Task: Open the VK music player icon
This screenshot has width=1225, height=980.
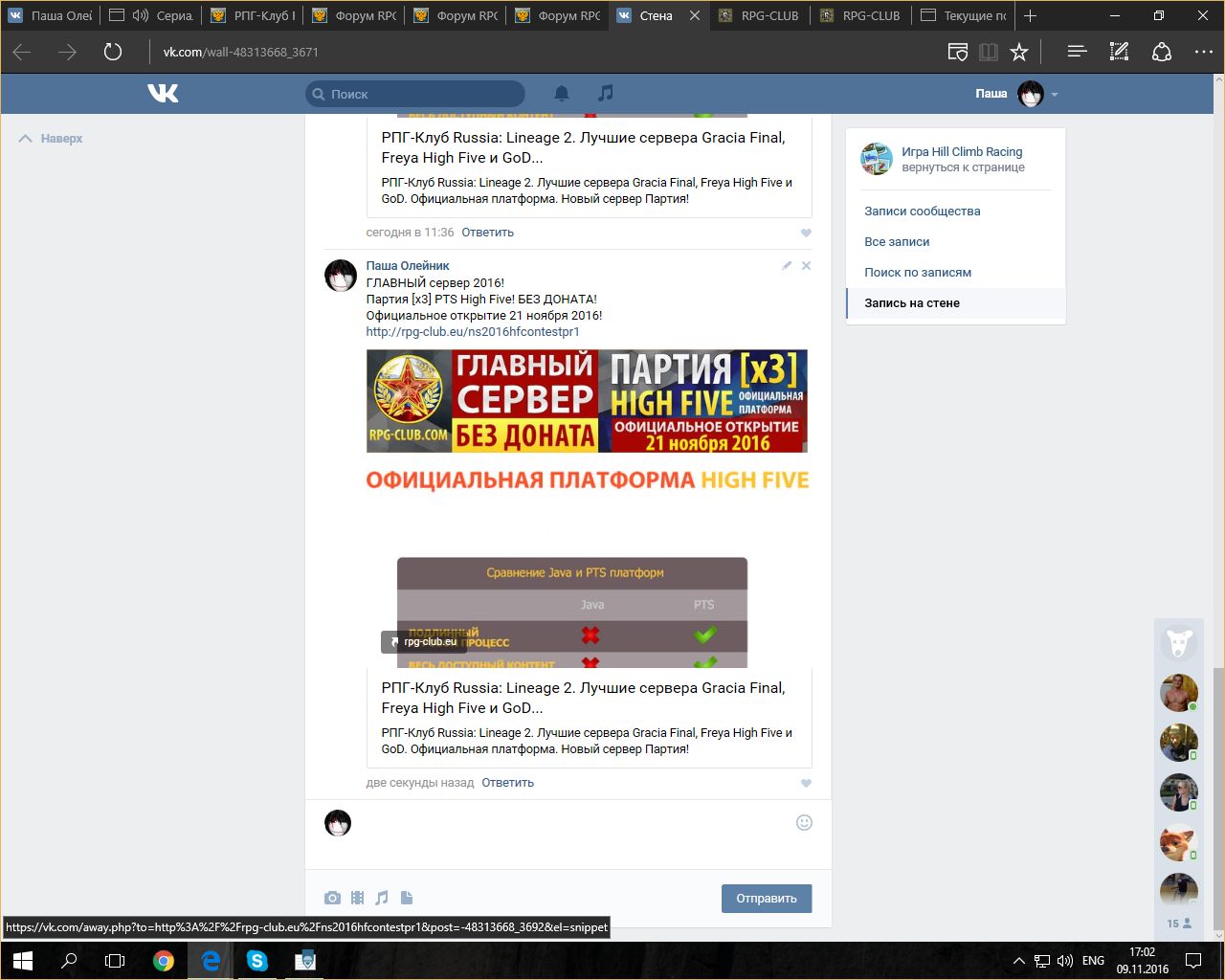Action: pyautogui.click(x=605, y=93)
